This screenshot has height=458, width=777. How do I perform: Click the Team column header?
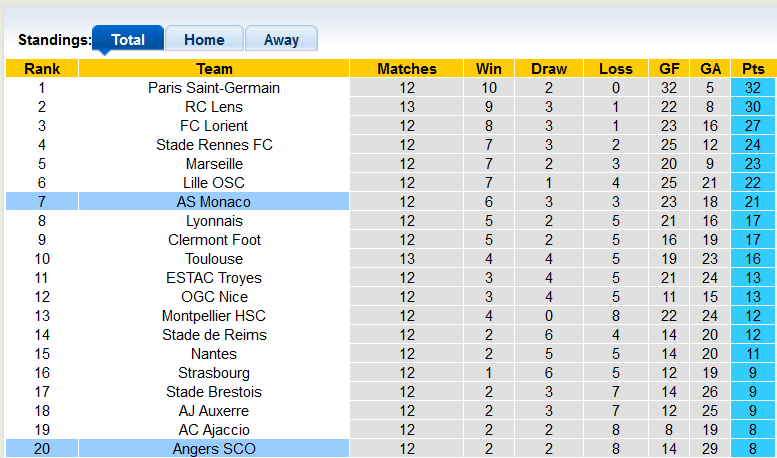pos(214,69)
